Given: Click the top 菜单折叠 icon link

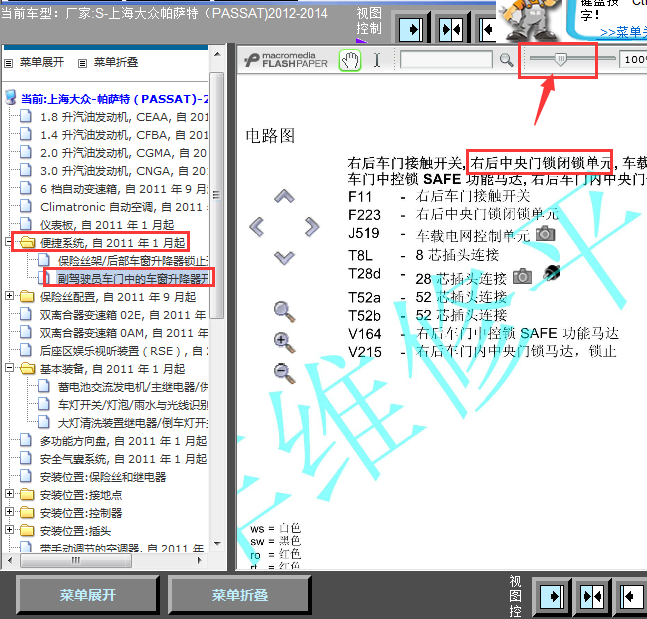Looking at the screenshot, I should (x=108, y=62).
